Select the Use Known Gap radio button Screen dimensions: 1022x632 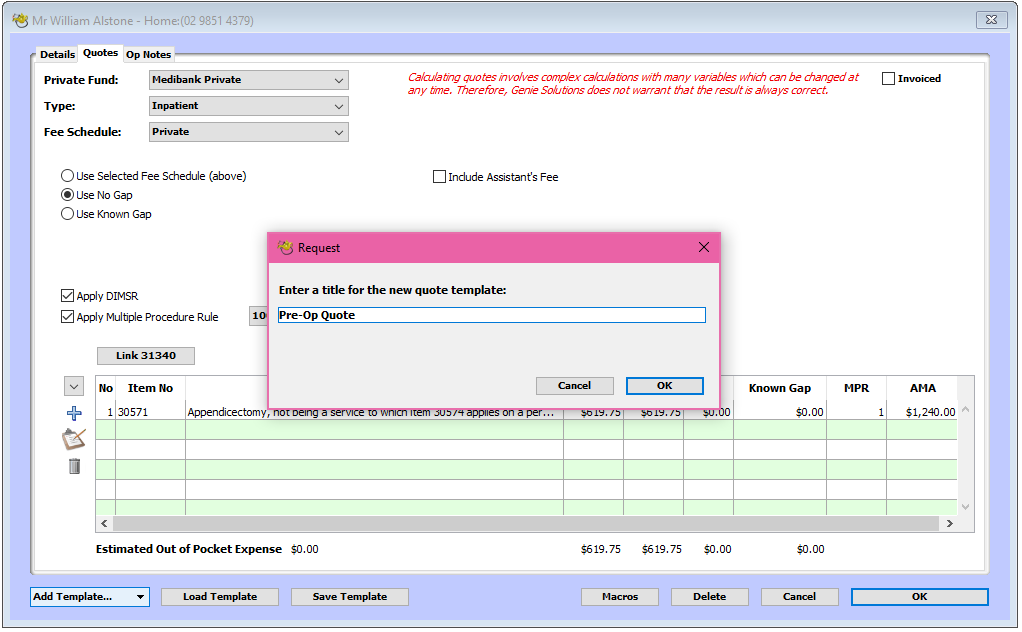66,213
